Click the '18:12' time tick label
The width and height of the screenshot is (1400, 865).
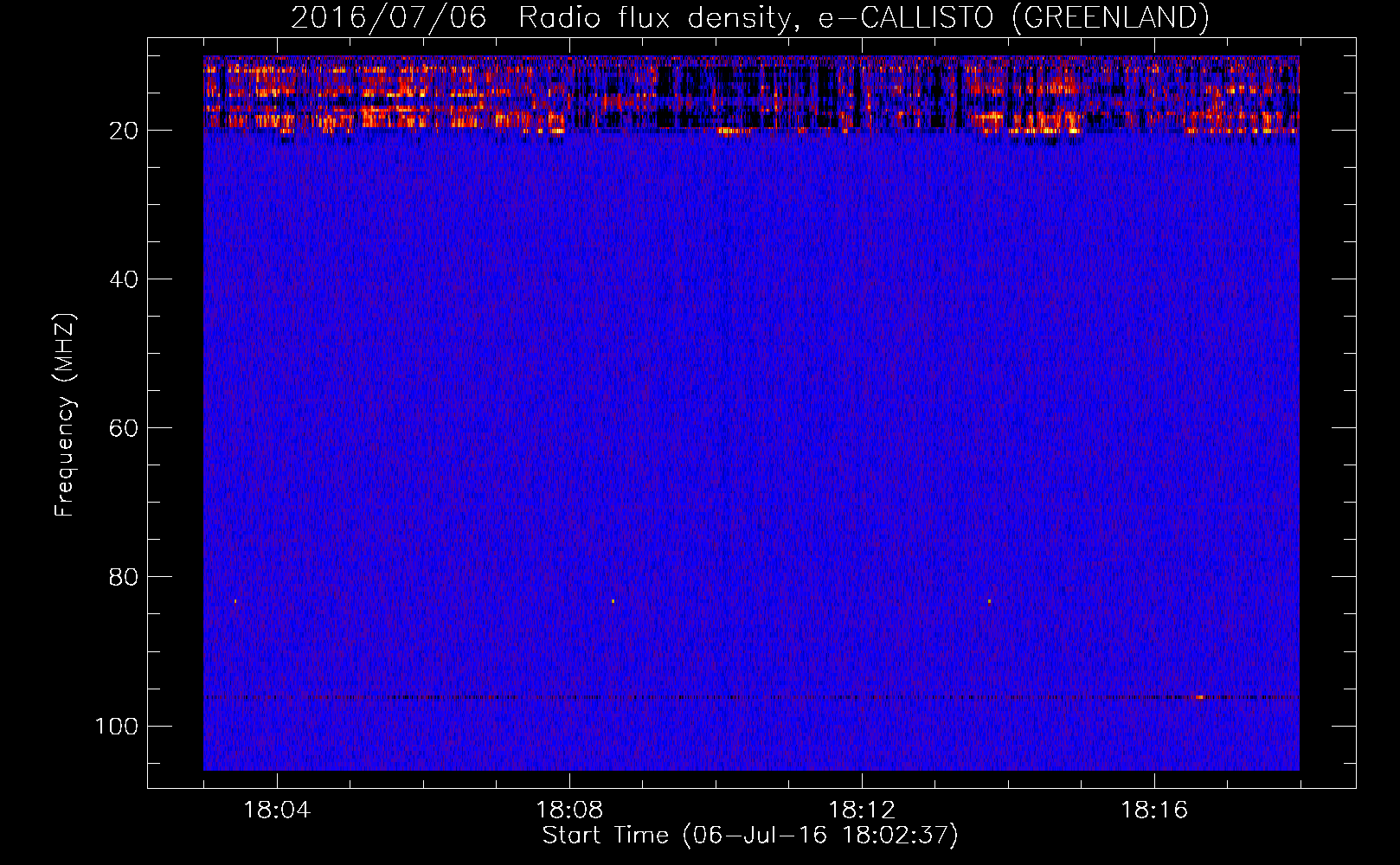(862, 811)
